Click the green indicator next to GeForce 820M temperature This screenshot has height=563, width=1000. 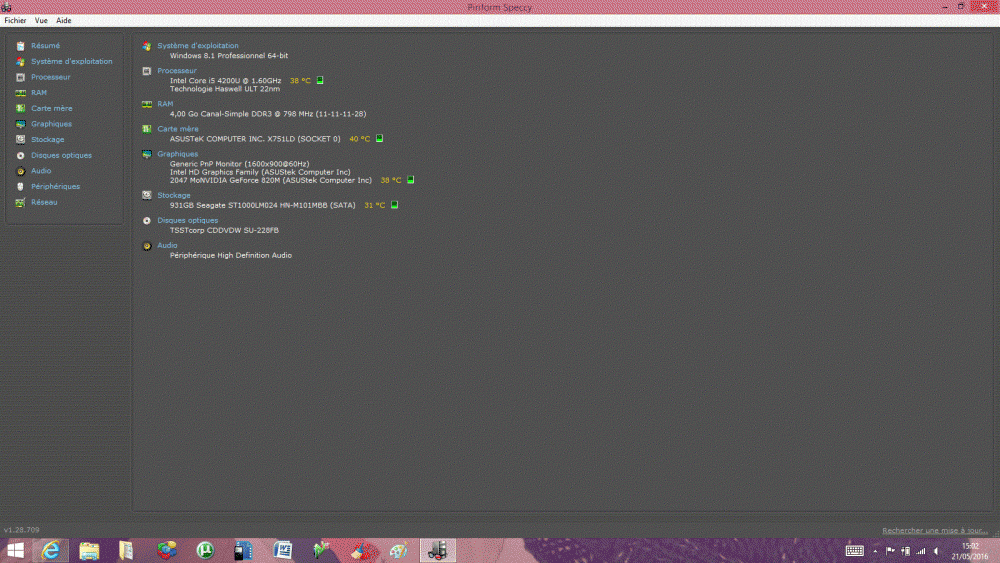pyautogui.click(x=411, y=180)
